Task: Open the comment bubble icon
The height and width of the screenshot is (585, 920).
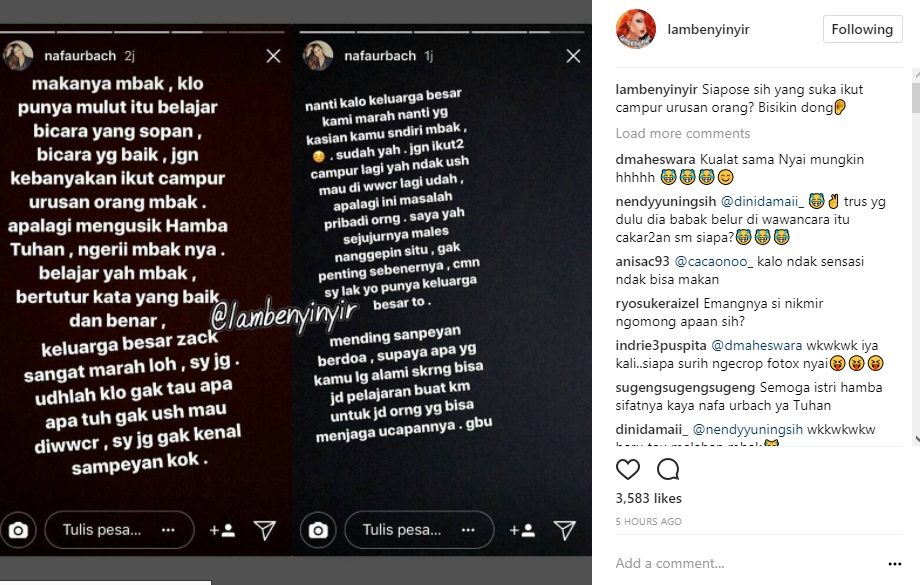Action: [668, 469]
